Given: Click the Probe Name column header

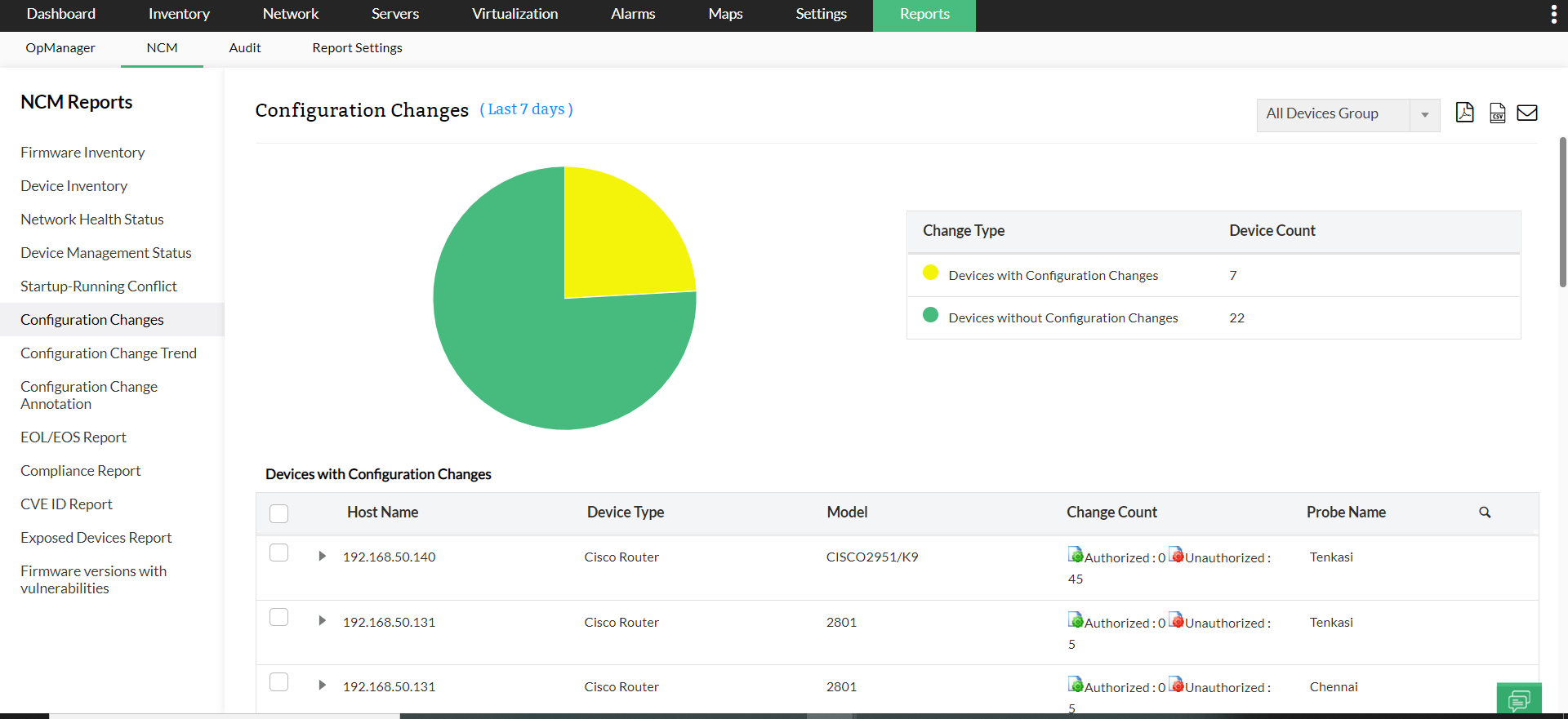Looking at the screenshot, I should pyautogui.click(x=1346, y=513).
